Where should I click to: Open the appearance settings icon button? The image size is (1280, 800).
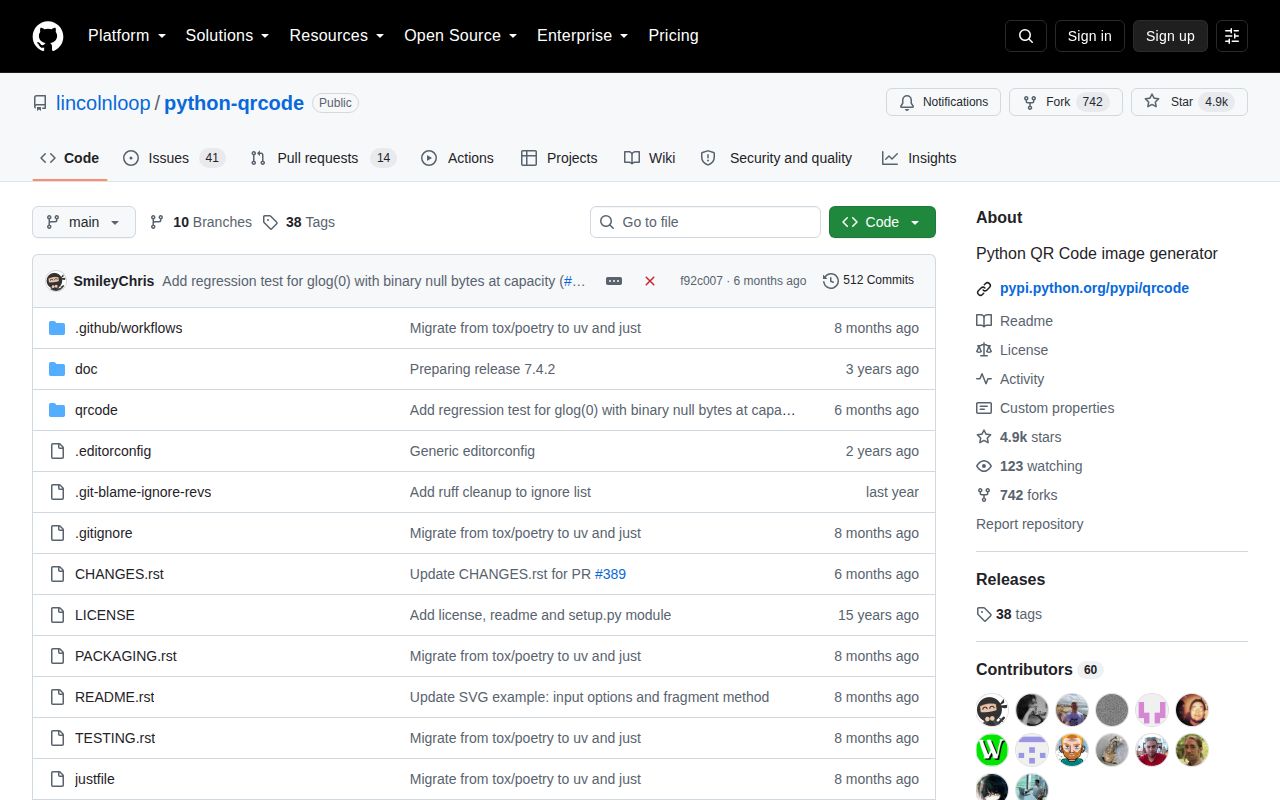pos(1232,36)
